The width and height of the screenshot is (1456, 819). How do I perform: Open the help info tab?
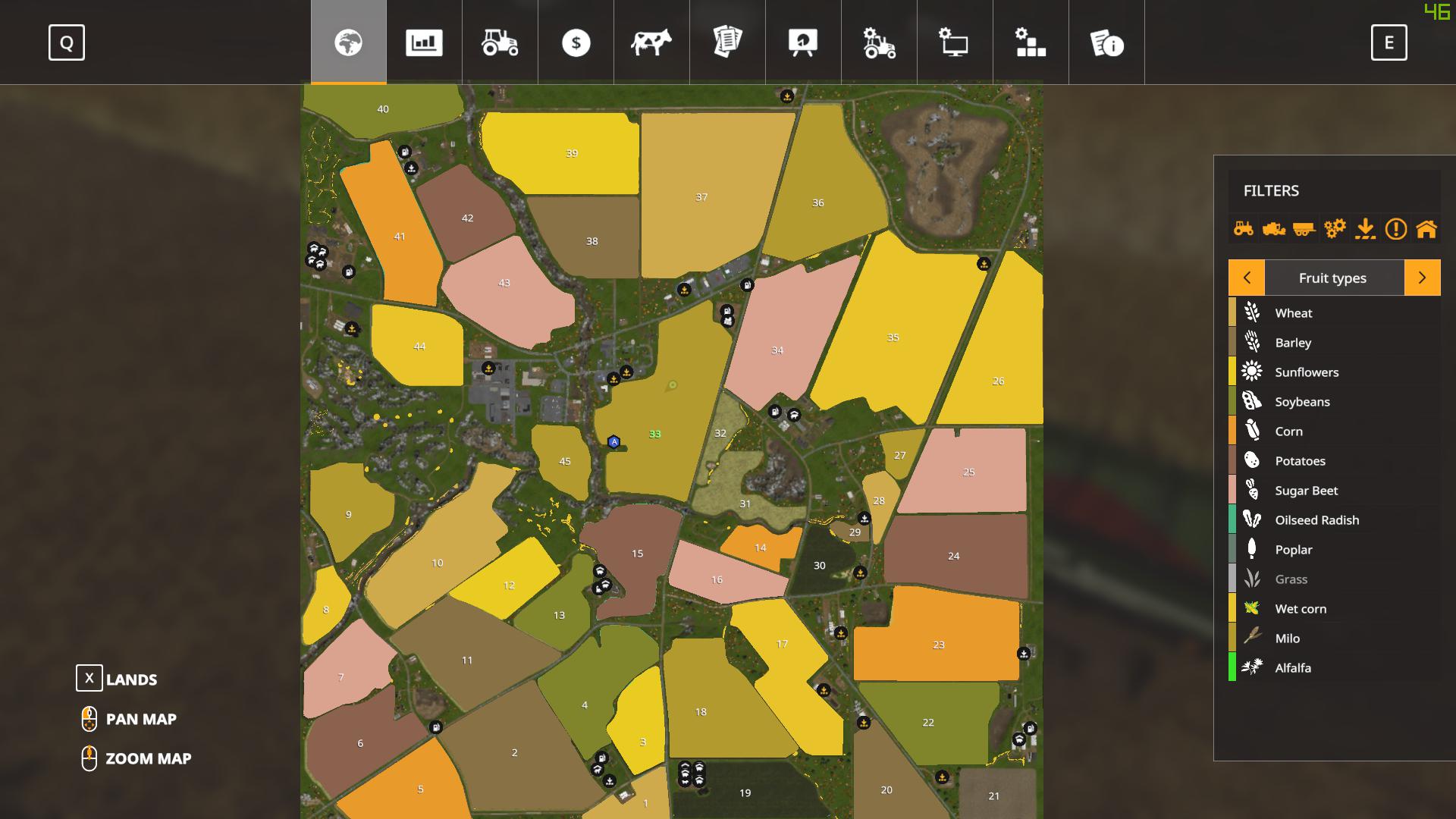click(x=1106, y=42)
